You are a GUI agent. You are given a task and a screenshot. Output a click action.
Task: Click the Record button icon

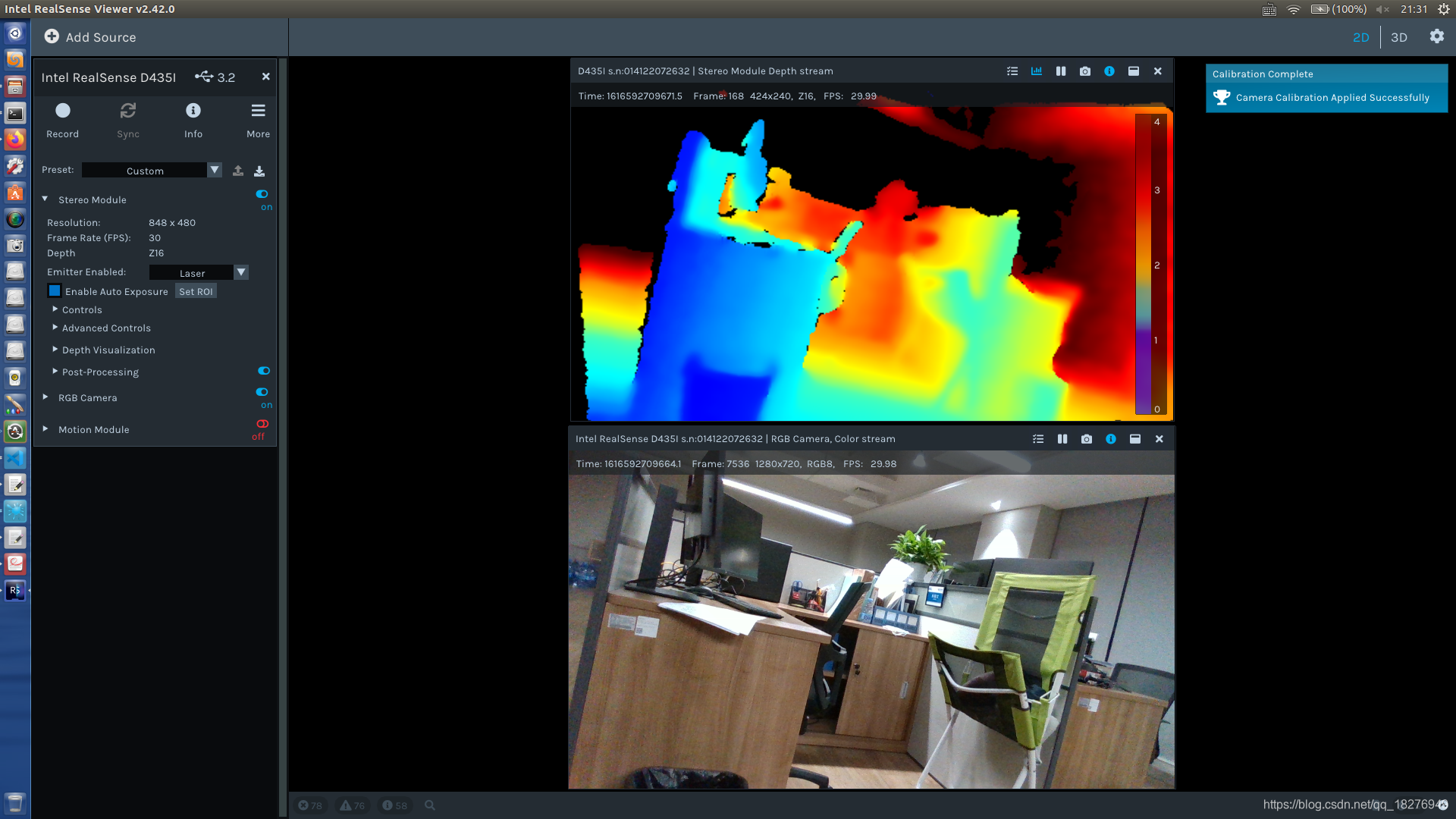click(63, 111)
